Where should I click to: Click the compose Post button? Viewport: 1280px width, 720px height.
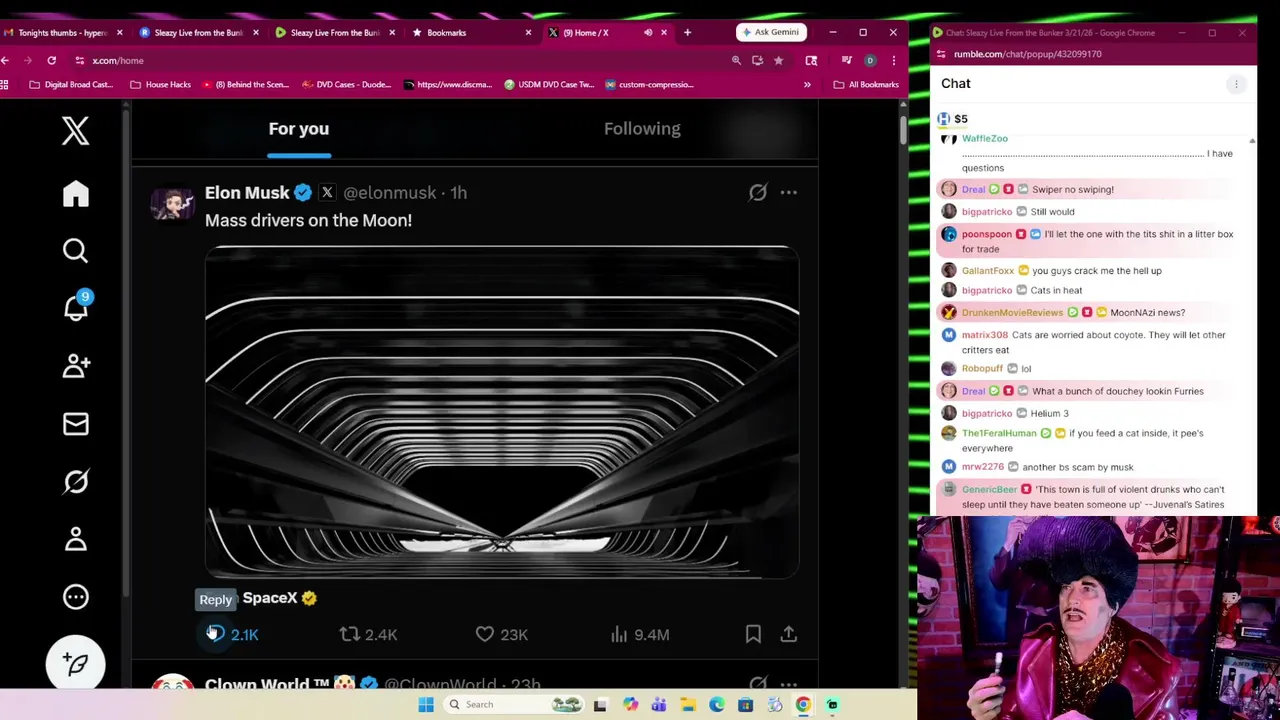pos(76,663)
